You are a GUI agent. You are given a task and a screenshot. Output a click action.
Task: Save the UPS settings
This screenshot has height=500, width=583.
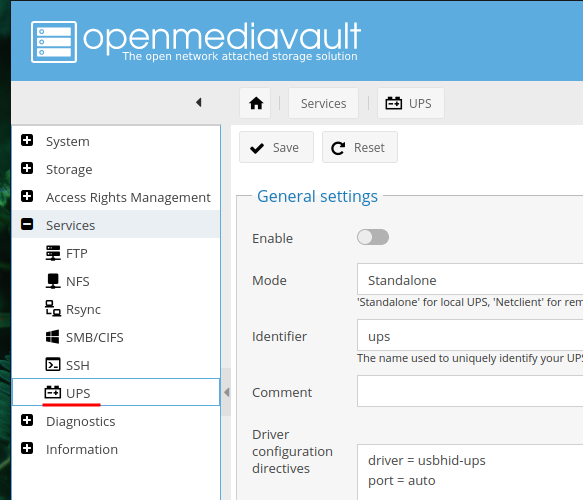tap(276, 147)
